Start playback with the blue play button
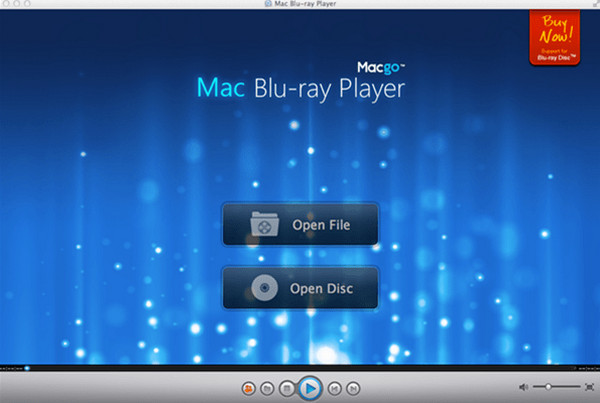 coord(310,388)
